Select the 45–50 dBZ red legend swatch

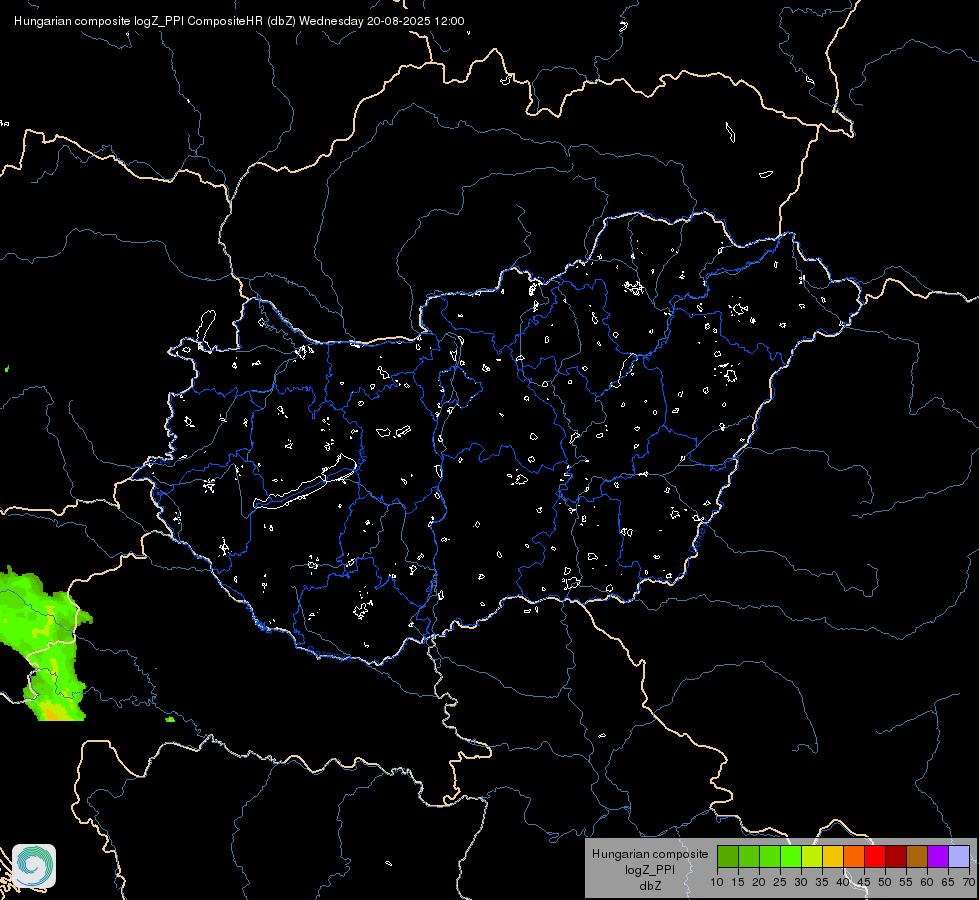point(875,856)
